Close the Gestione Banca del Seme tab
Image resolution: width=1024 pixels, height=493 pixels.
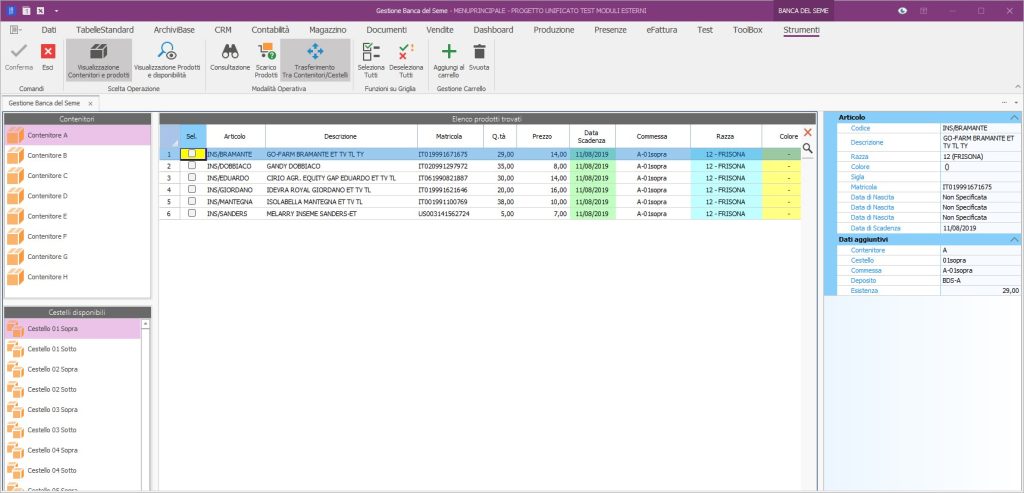click(90, 104)
